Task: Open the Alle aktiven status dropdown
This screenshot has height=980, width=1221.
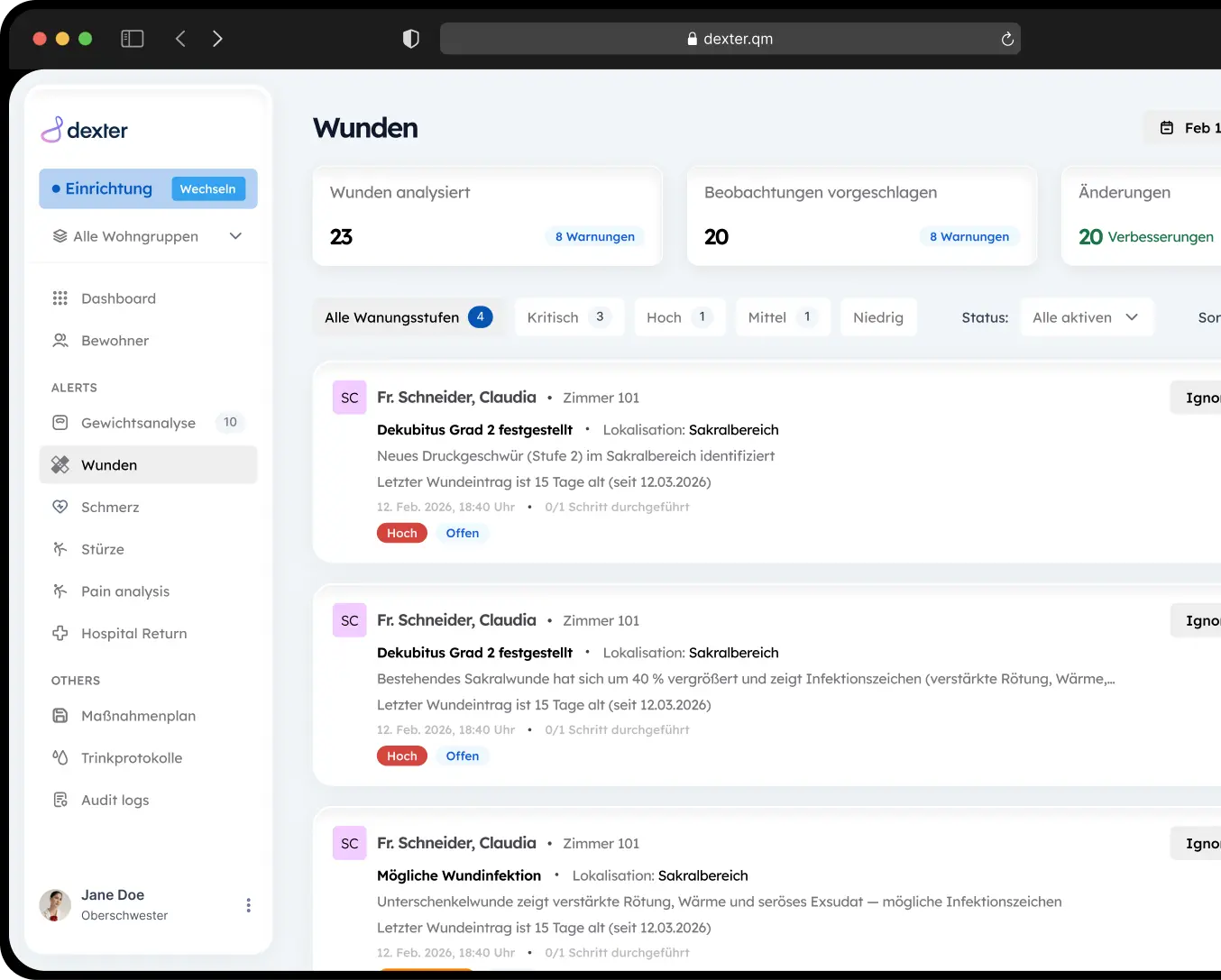Action: (x=1087, y=317)
